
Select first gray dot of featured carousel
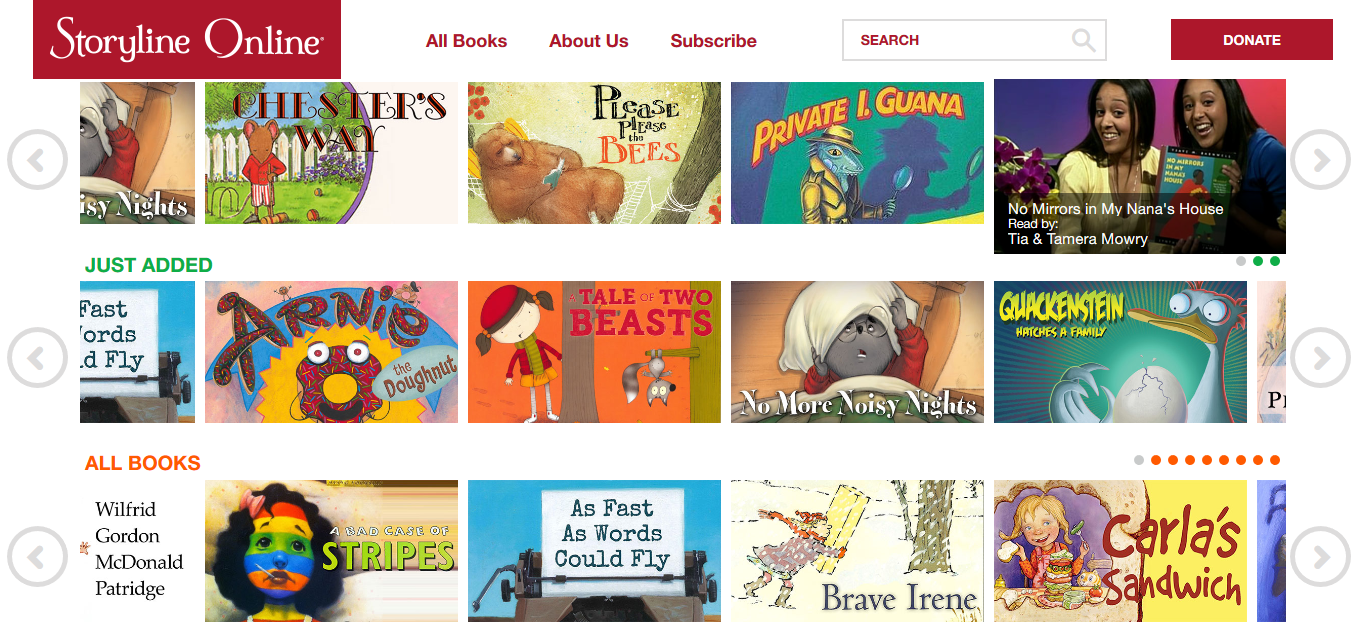coord(1241,261)
